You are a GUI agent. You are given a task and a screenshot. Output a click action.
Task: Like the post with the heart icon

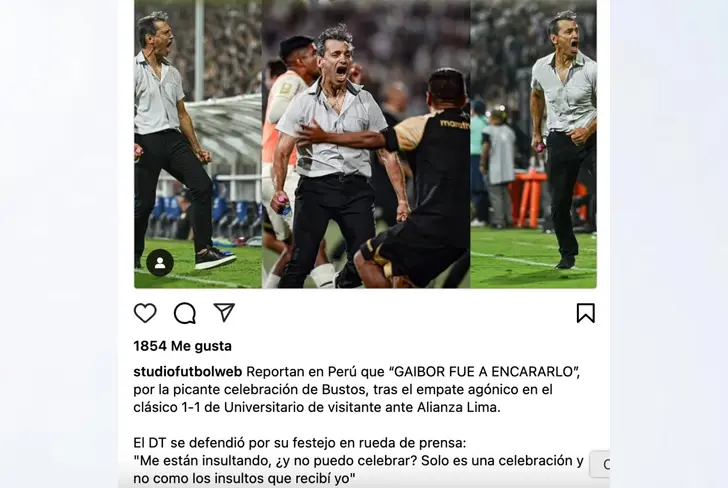(145, 313)
